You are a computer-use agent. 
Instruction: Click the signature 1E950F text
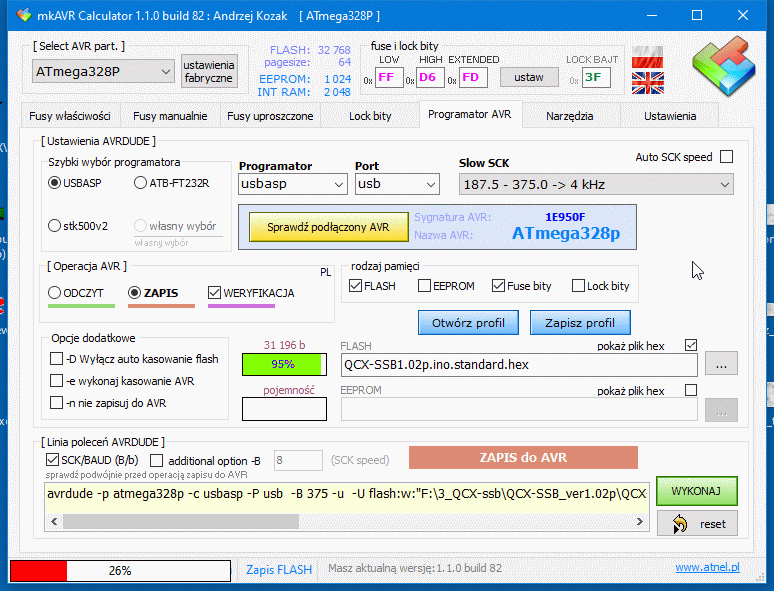(x=565, y=217)
